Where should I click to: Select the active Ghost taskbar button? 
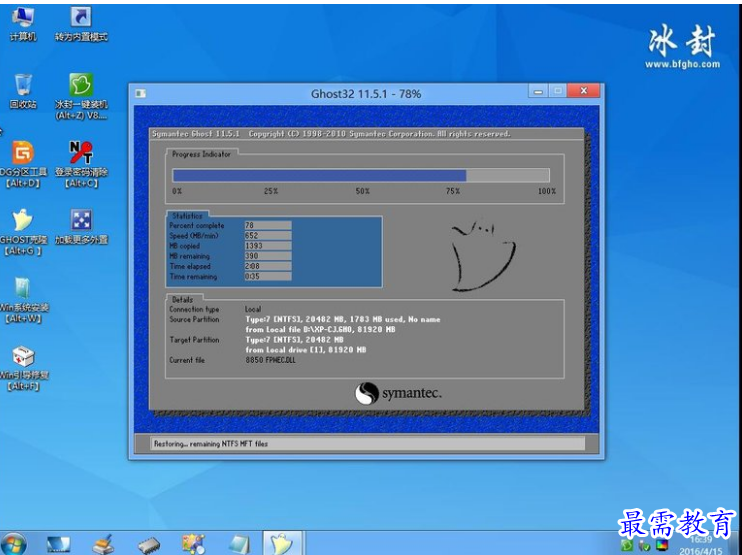coord(282,543)
